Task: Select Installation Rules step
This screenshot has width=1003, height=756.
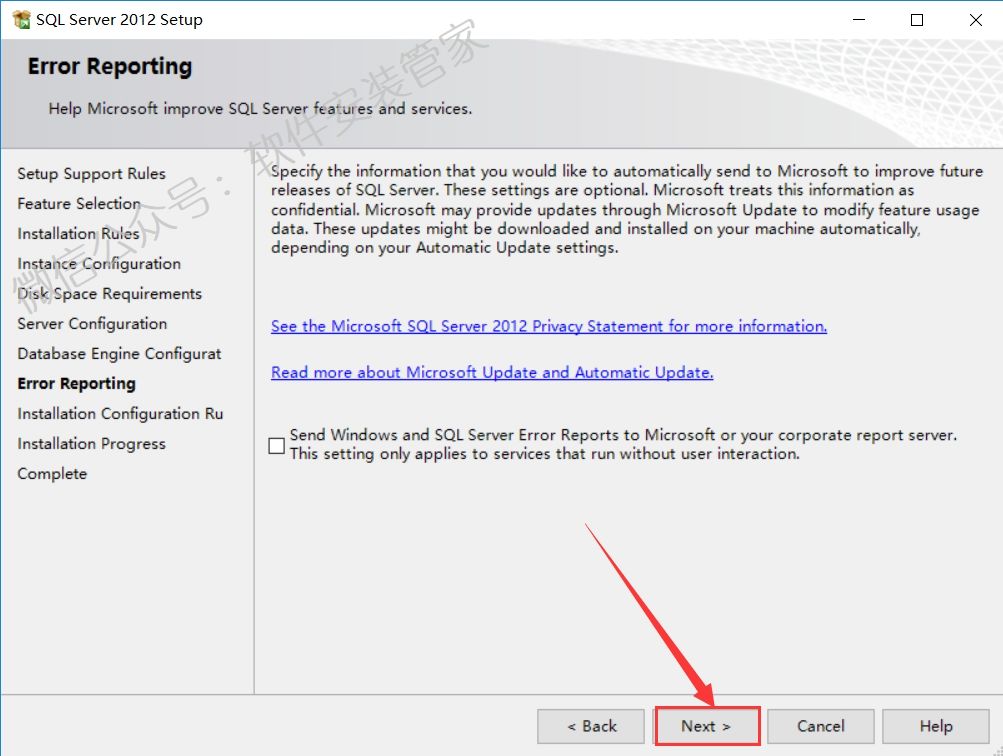Action: [x=79, y=233]
